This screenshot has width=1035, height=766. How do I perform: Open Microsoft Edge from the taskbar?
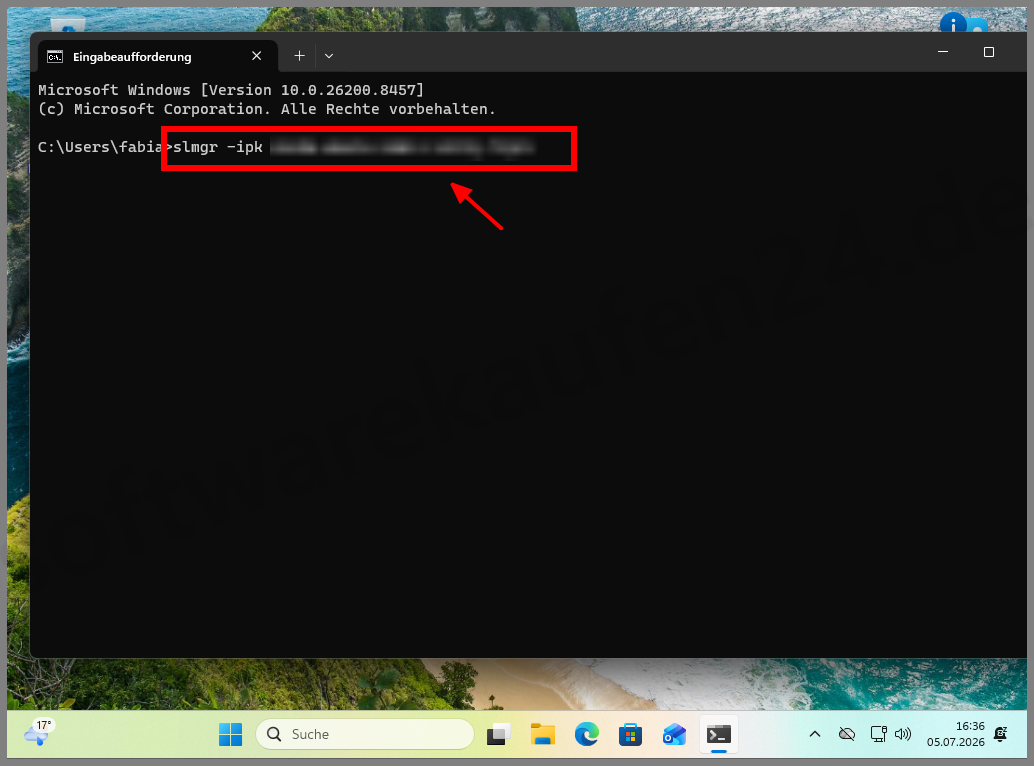pyautogui.click(x=587, y=734)
